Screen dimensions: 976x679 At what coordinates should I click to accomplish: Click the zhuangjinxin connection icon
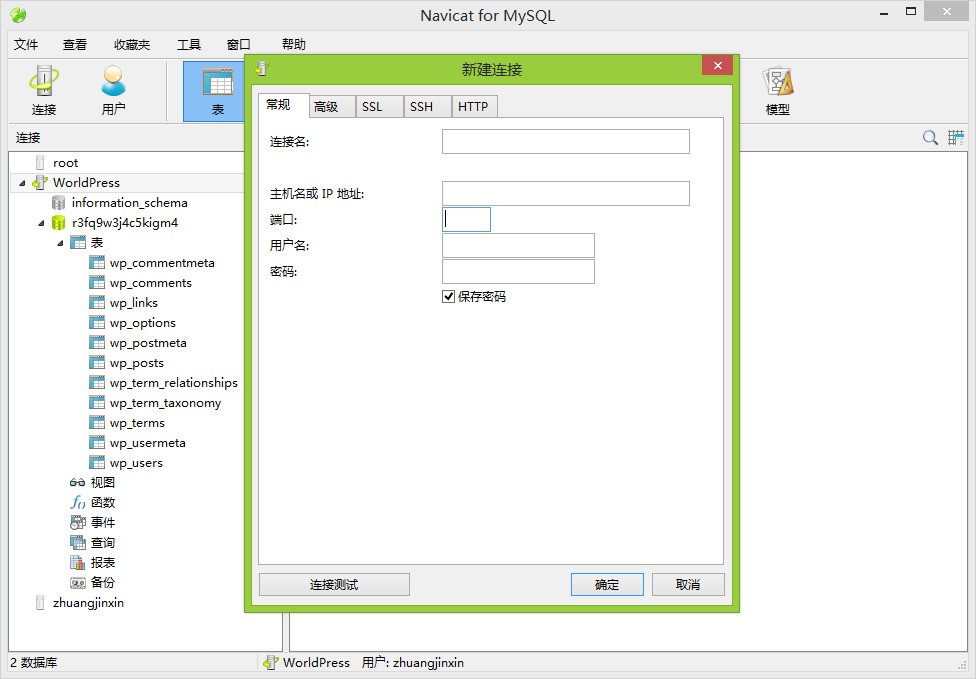pyautogui.click(x=40, y=602)
